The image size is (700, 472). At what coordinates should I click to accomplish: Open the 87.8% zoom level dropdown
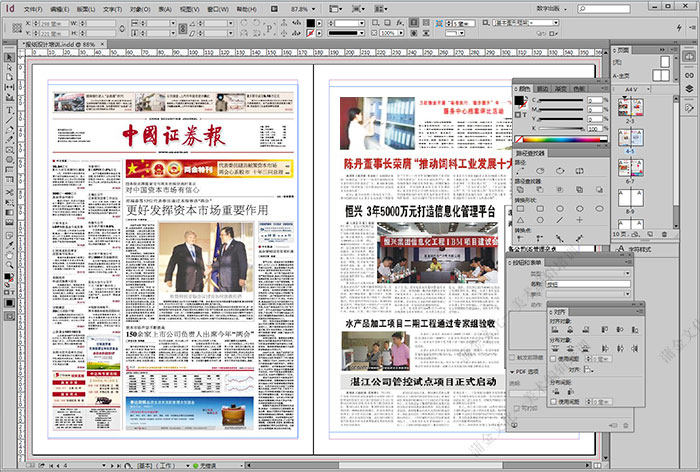tap(313, 9)
